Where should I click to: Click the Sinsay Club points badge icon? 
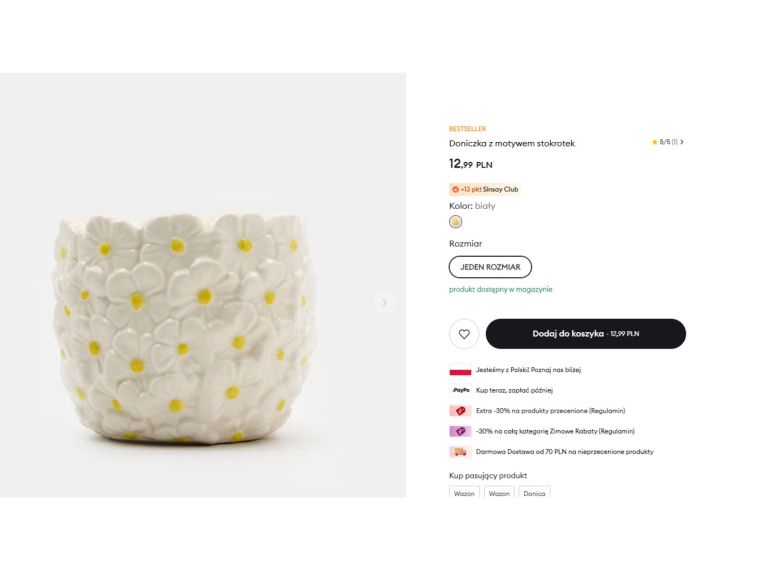(x=455, y=189)
